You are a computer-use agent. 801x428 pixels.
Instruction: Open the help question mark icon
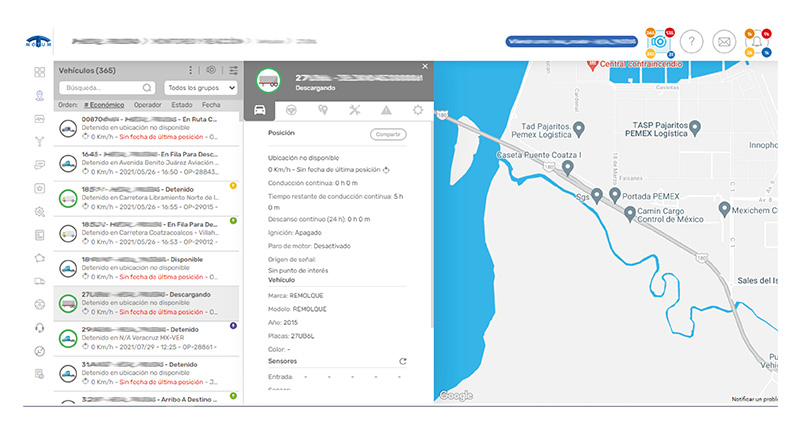[x=694, y=42]
